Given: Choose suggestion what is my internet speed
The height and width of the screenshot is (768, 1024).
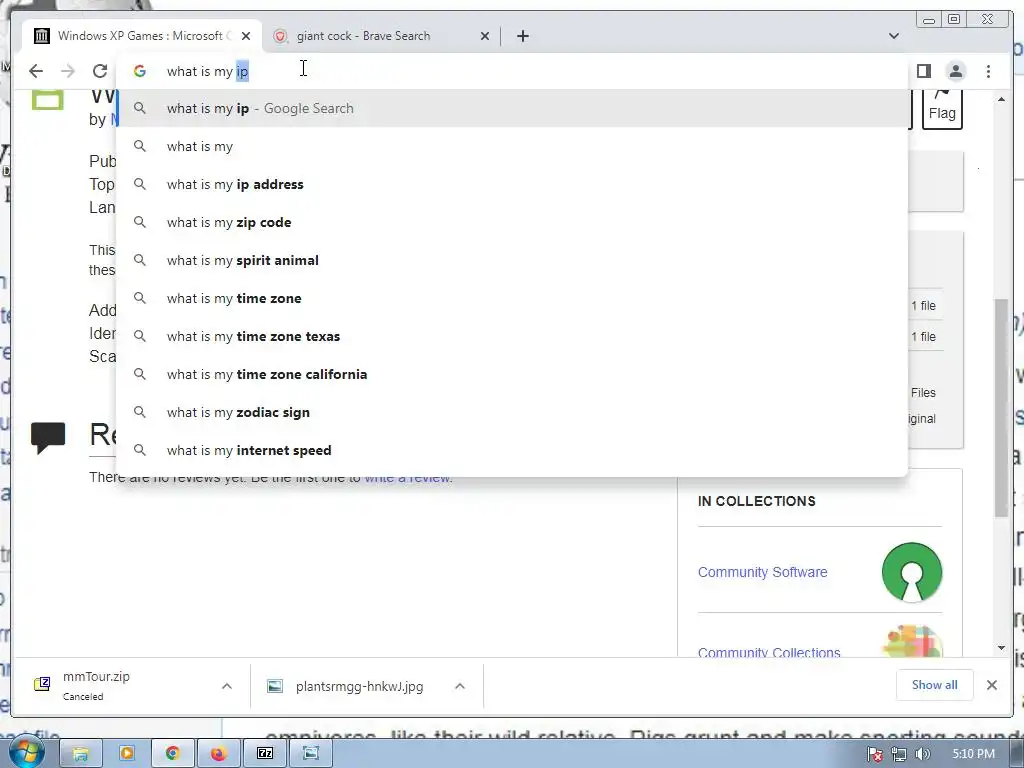Looking at the screenshot, I should tap(512, 450).
